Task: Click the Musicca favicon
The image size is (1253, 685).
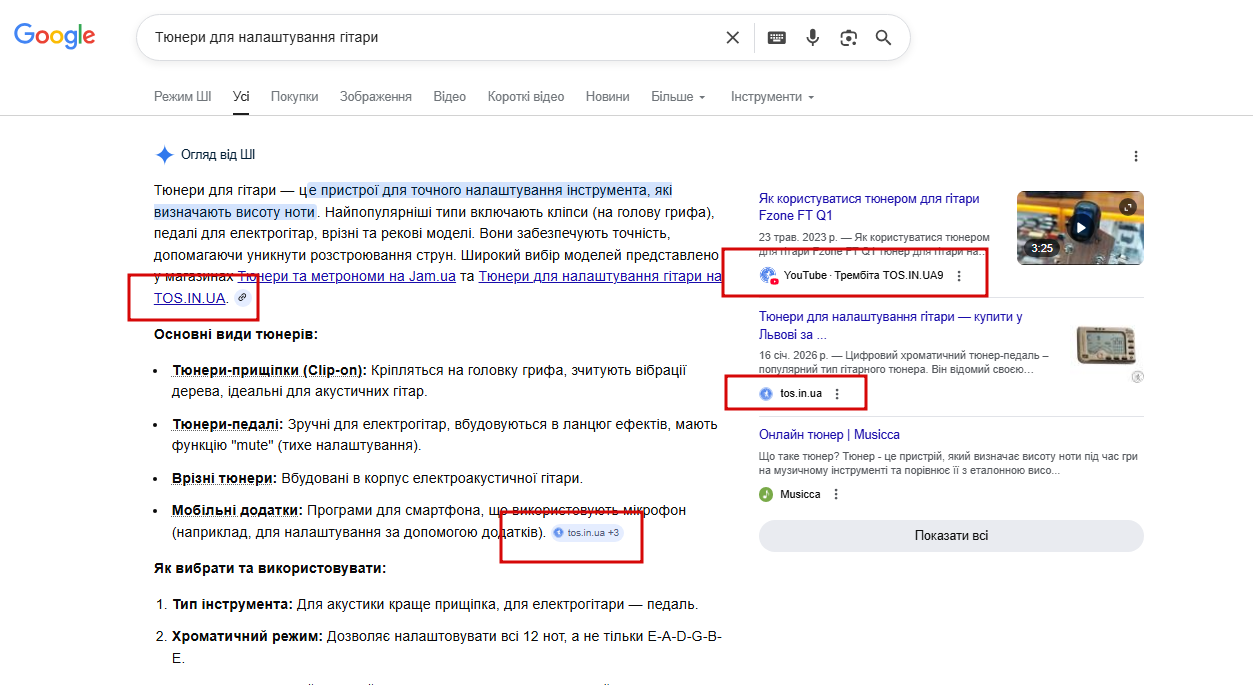Action: click(x=766, y=494)
